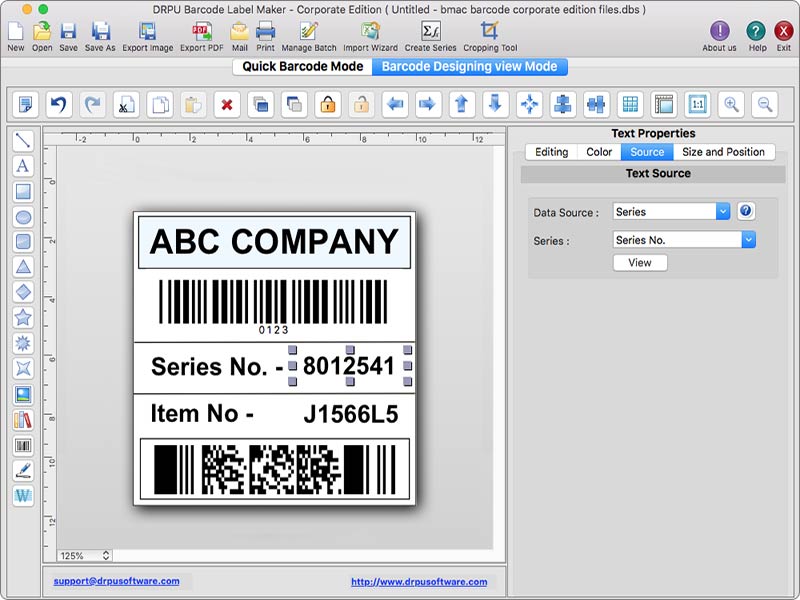Cut the selected object
The image size is (800, 600).
[126, 105]
